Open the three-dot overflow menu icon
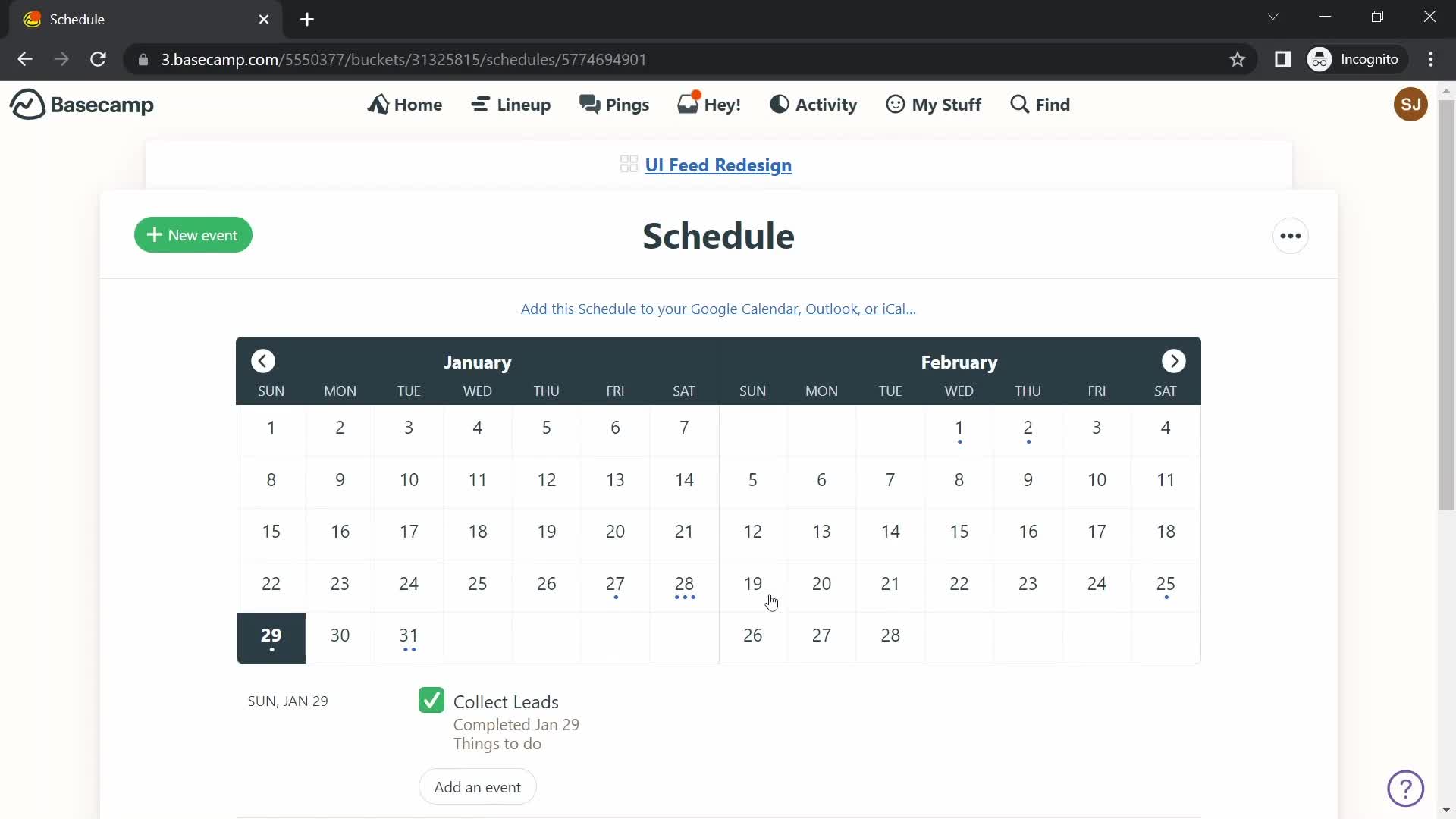The height and width of the screenshot is (819, 1456). pos(1291,235)
